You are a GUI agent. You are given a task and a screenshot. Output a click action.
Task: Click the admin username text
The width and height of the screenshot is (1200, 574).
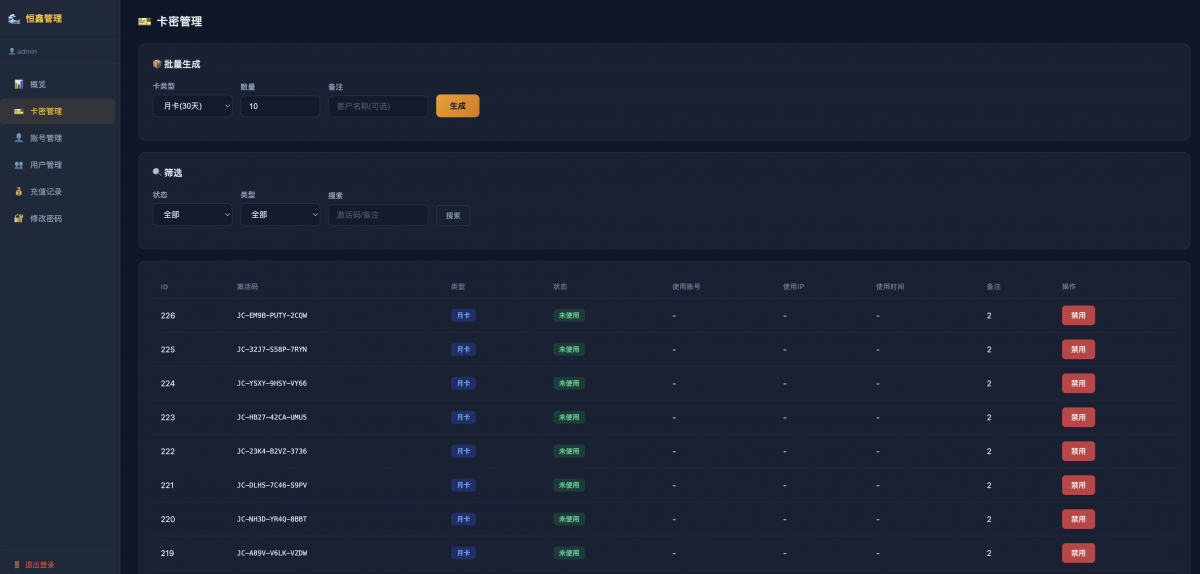(x=27, y=51)
